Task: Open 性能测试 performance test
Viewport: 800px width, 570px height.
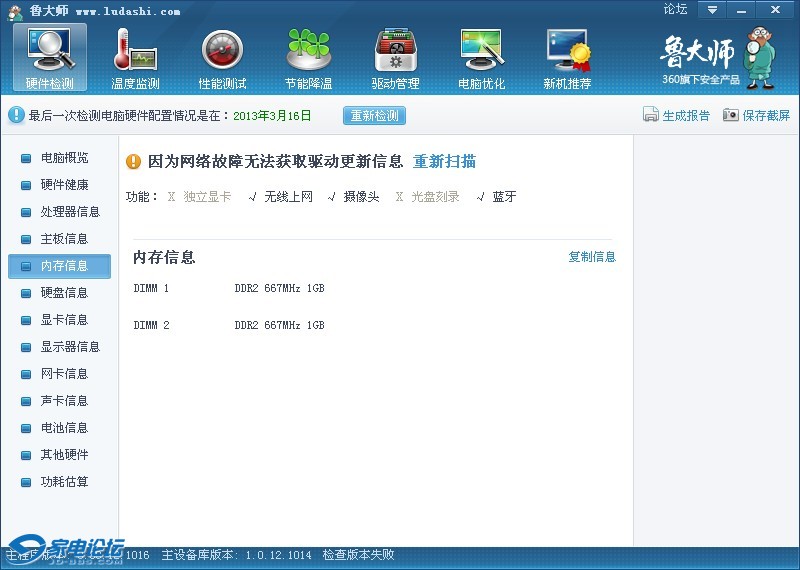Action: (x=222, y=58)
